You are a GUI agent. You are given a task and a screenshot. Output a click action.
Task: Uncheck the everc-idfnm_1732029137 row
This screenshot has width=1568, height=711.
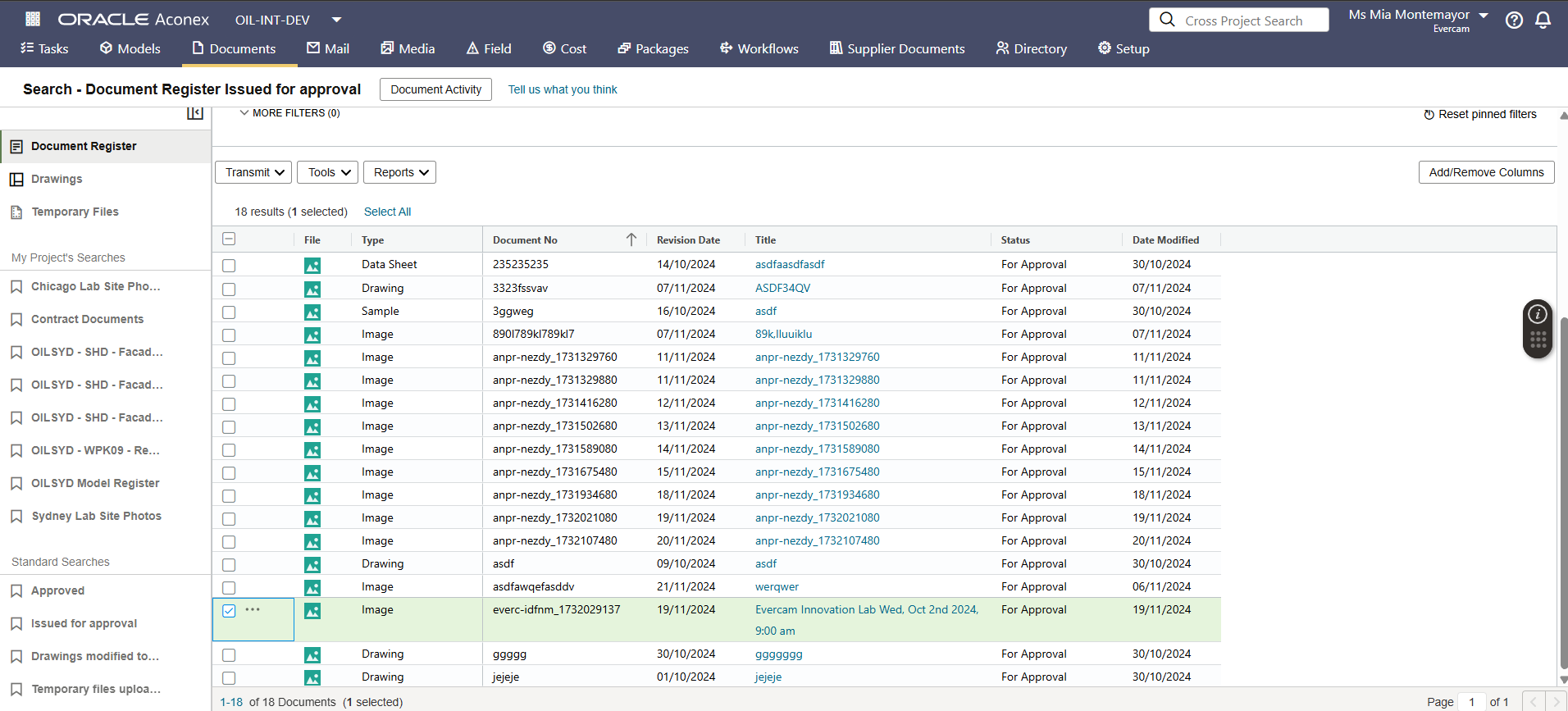[x=229, y=611]
